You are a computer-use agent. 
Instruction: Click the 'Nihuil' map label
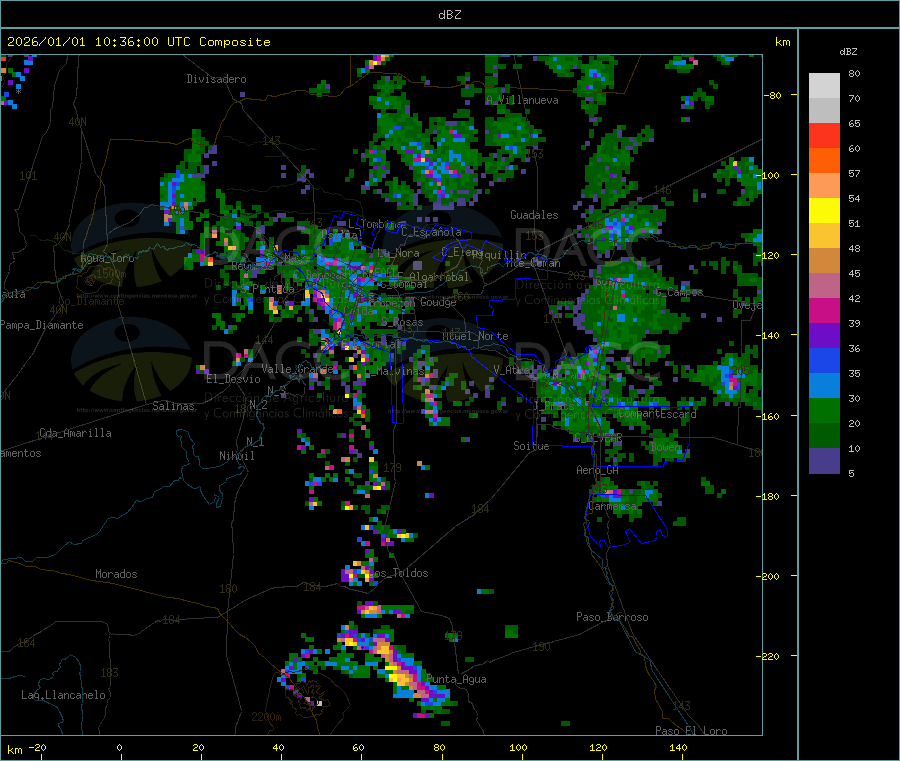point(236,456)
